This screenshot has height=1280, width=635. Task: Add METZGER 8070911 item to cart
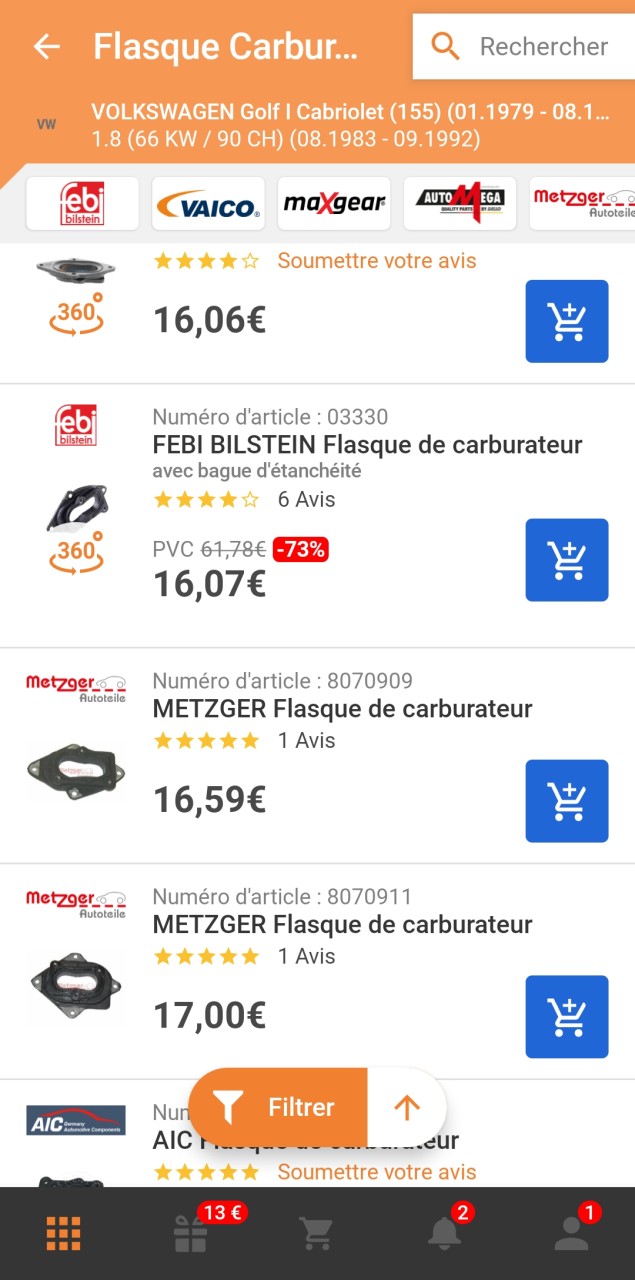point(567,1016)
